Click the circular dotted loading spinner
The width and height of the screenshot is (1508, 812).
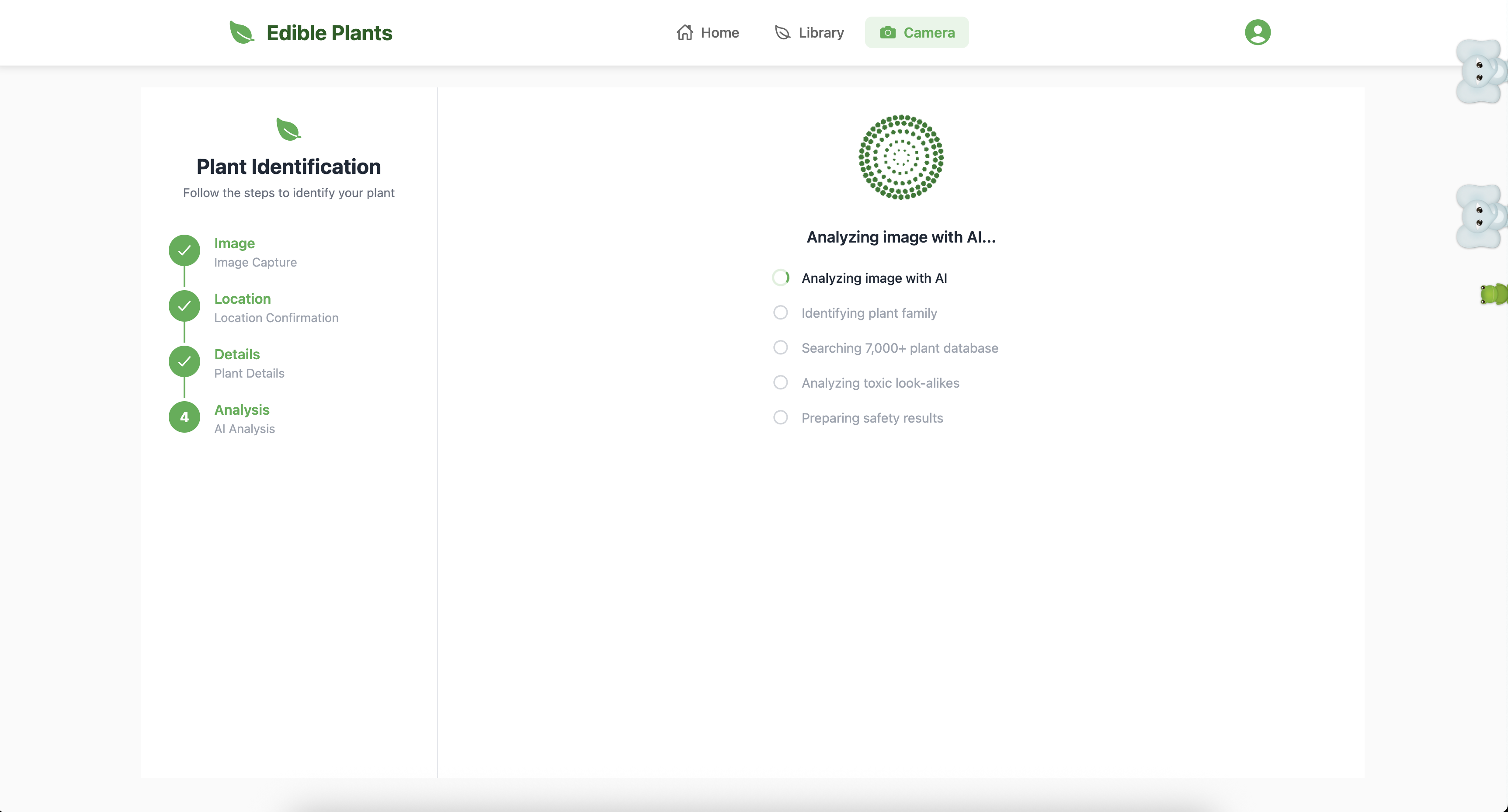(x=901, y=157)
